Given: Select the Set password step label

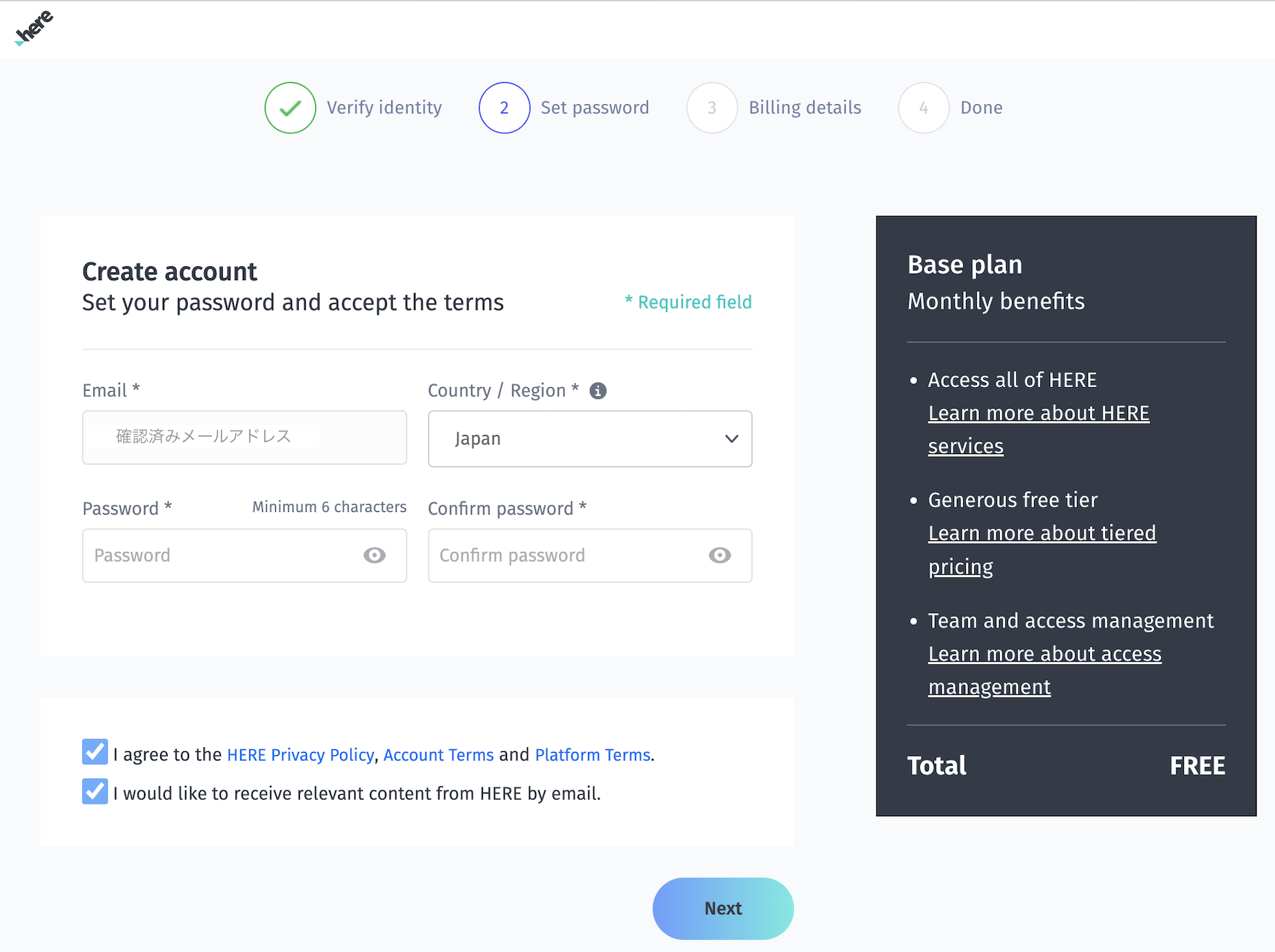Looking at the screenshot, I should [x=595, y=108].
